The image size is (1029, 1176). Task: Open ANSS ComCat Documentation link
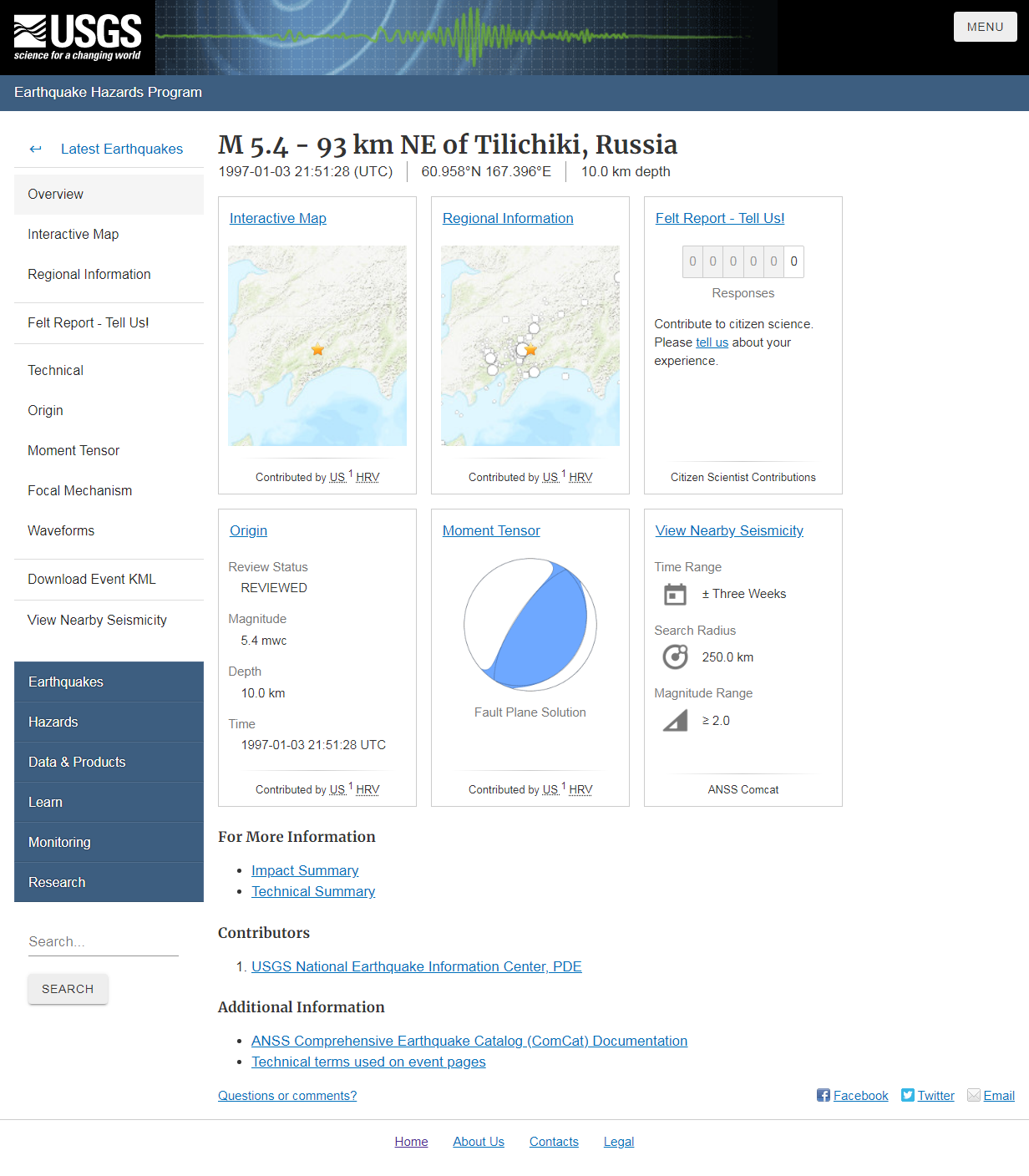[469, 1041]
